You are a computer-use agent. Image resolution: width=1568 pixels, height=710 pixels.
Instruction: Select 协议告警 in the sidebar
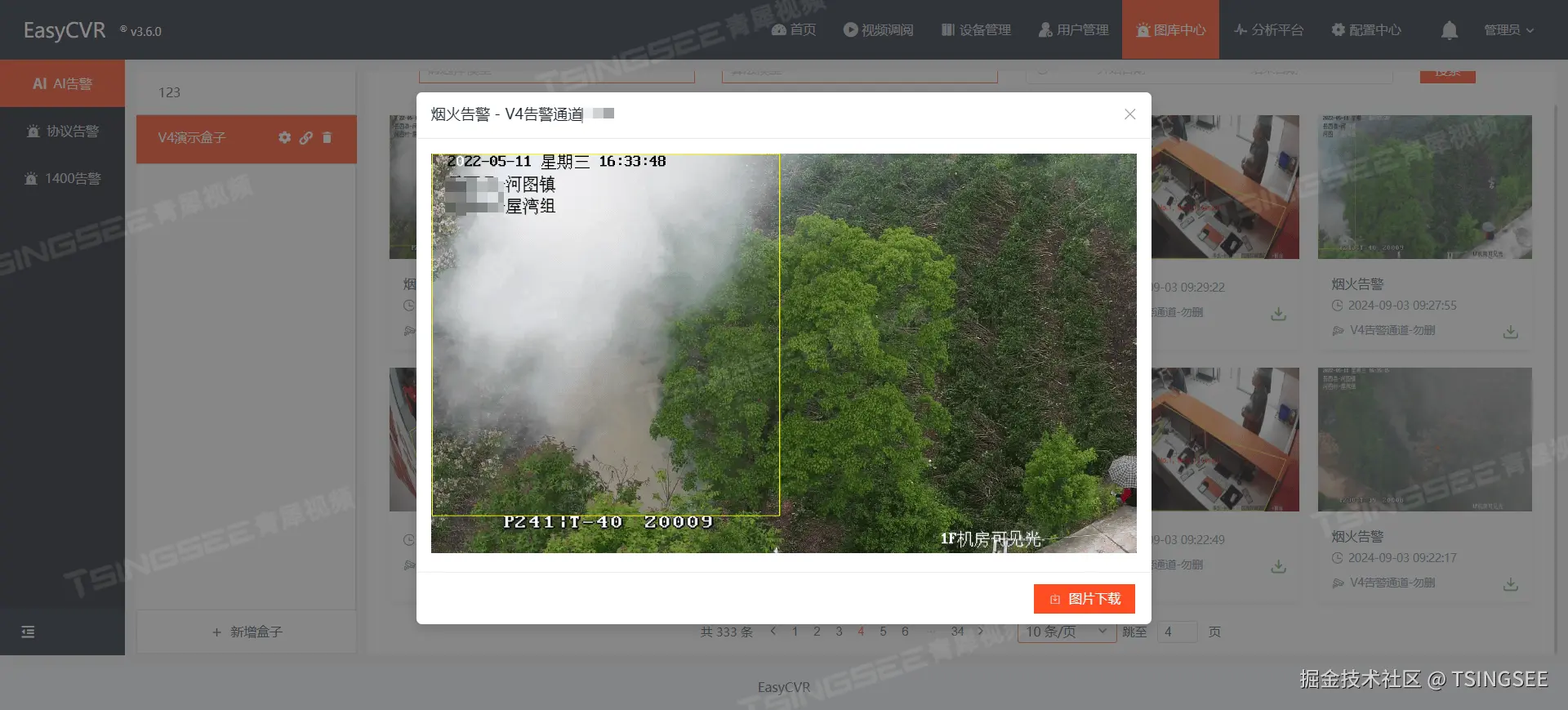pos(62,131)
